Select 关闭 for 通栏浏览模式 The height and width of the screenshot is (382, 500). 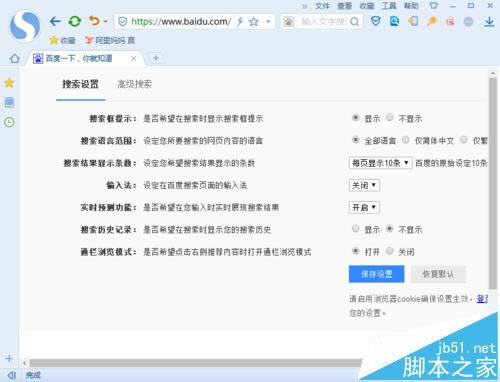[390, 251]
